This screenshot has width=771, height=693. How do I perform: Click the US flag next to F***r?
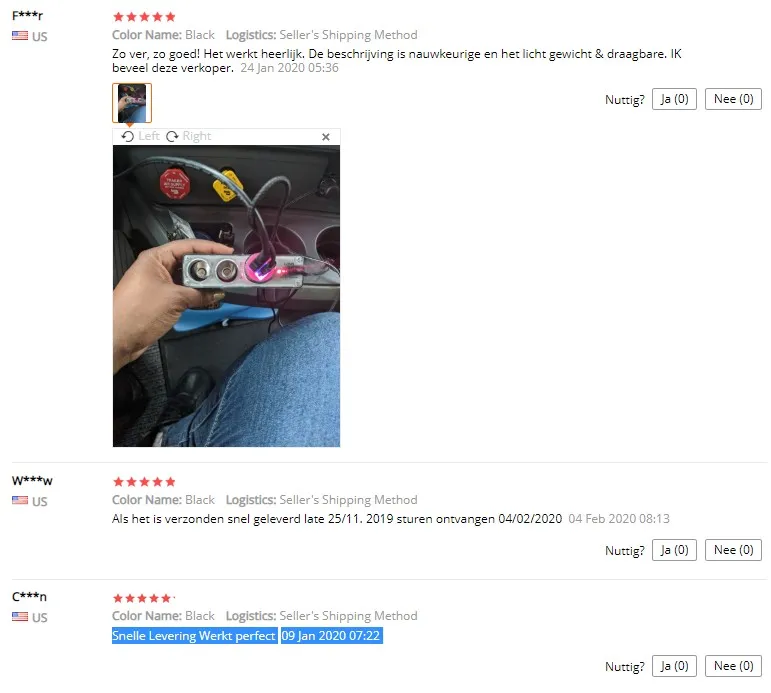(20, 36)
